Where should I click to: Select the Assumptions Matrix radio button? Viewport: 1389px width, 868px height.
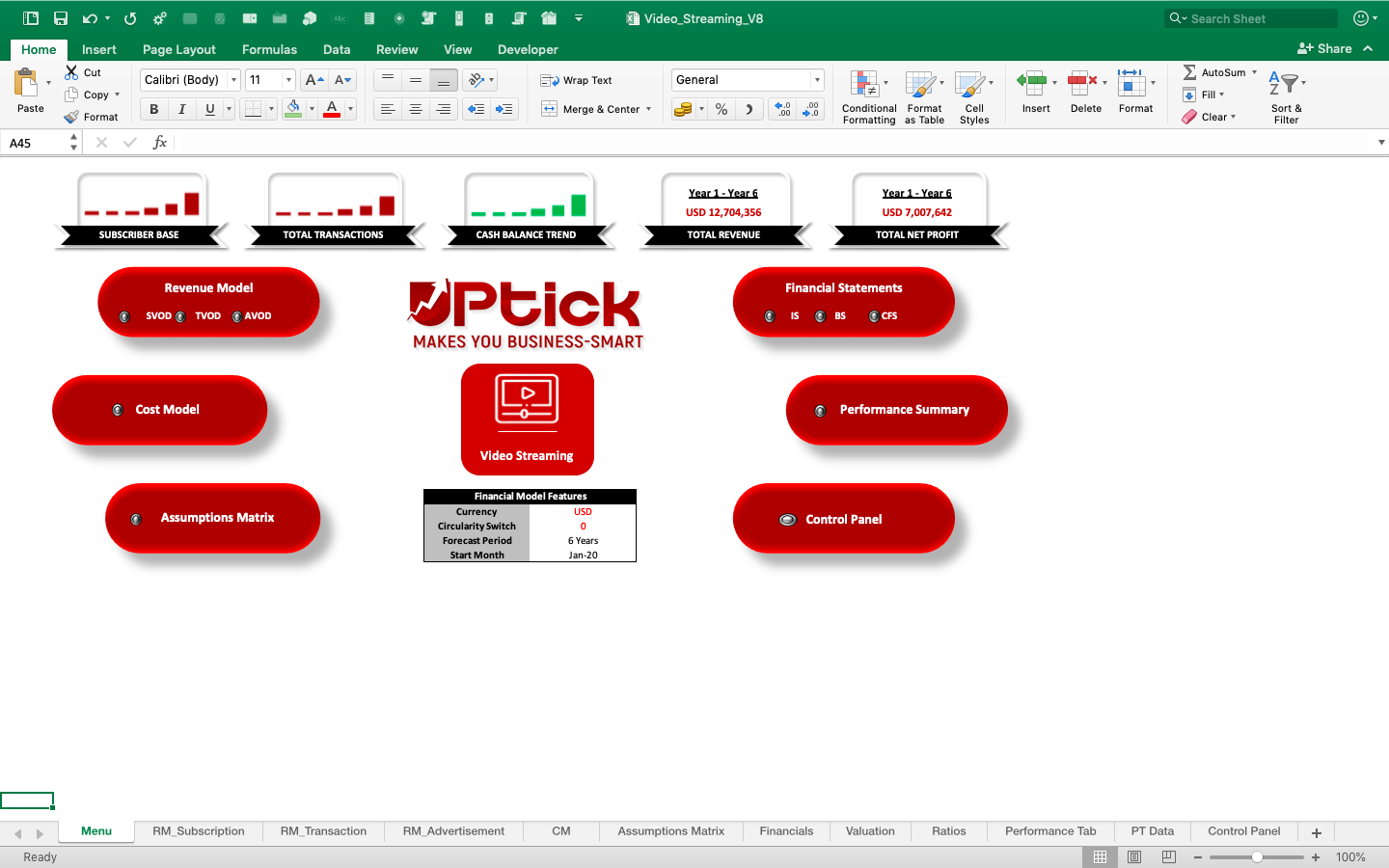point(136,519)
